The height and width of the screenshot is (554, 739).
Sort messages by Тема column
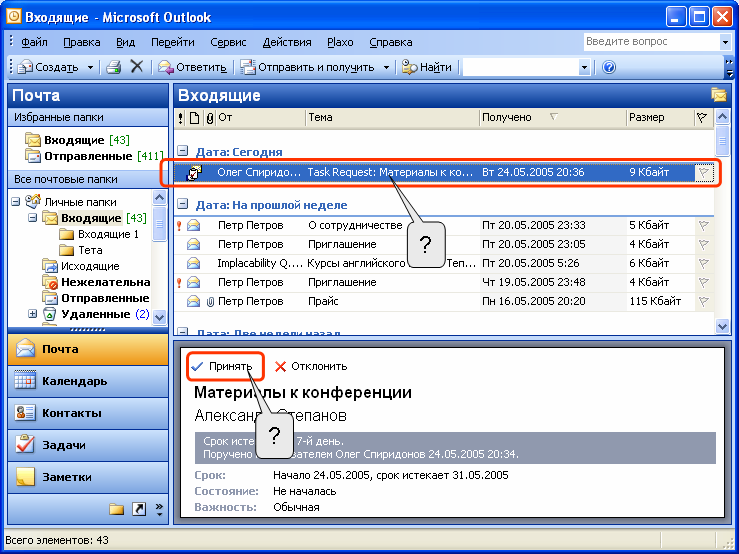(x=392, y=118)
